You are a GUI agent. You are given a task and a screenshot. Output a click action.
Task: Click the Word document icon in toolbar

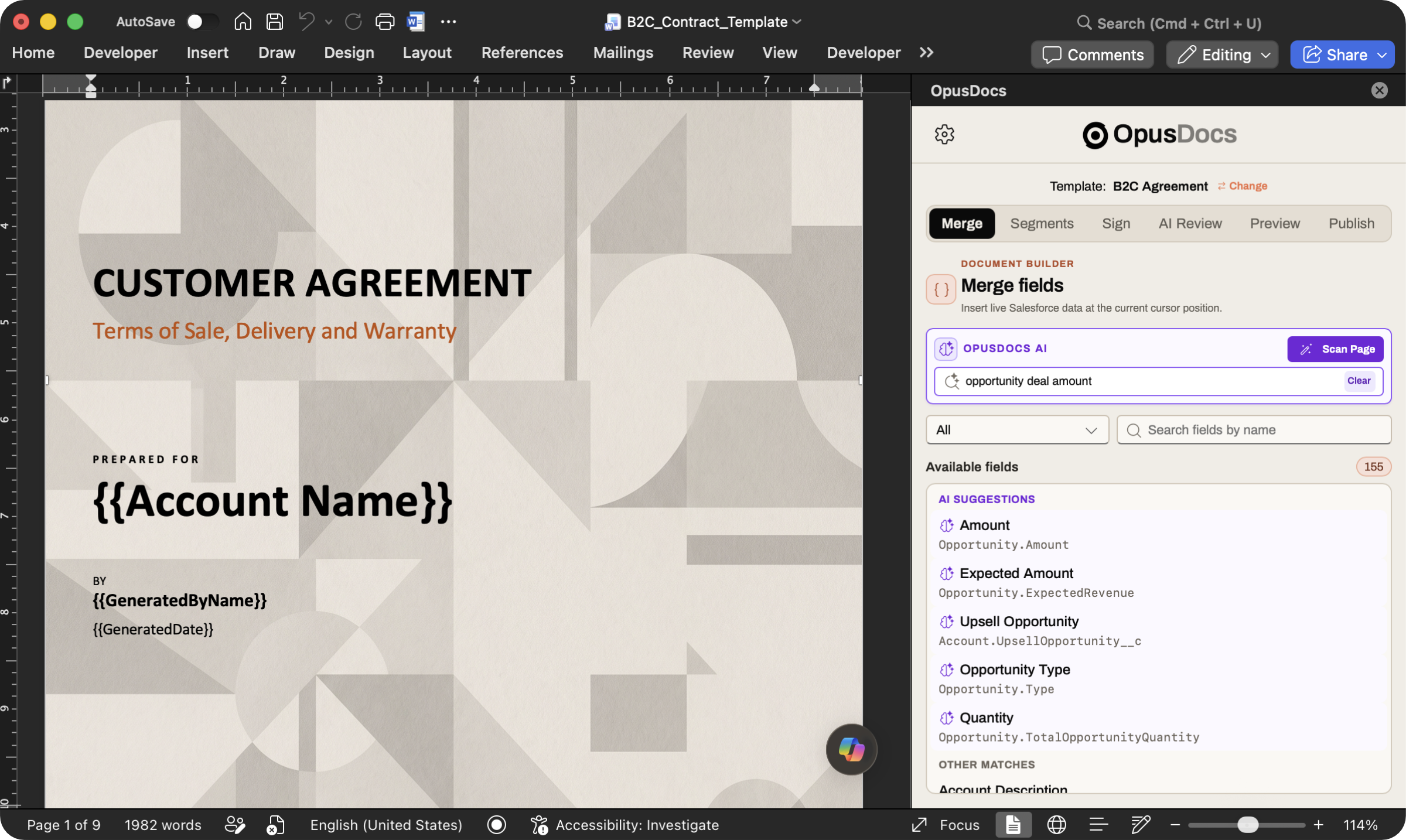(x=416, y=22)
